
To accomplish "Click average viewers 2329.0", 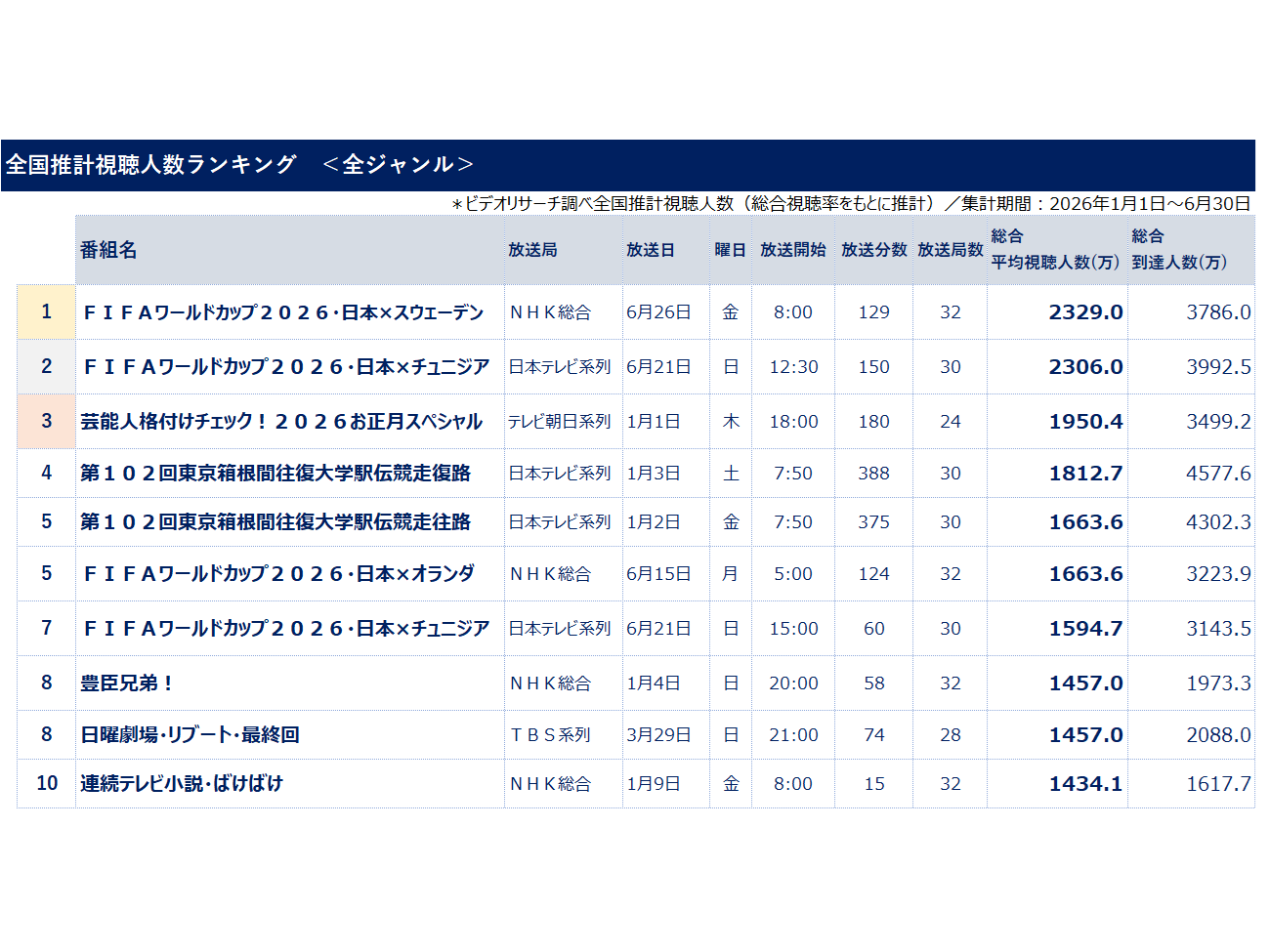I will point(1085,312).
